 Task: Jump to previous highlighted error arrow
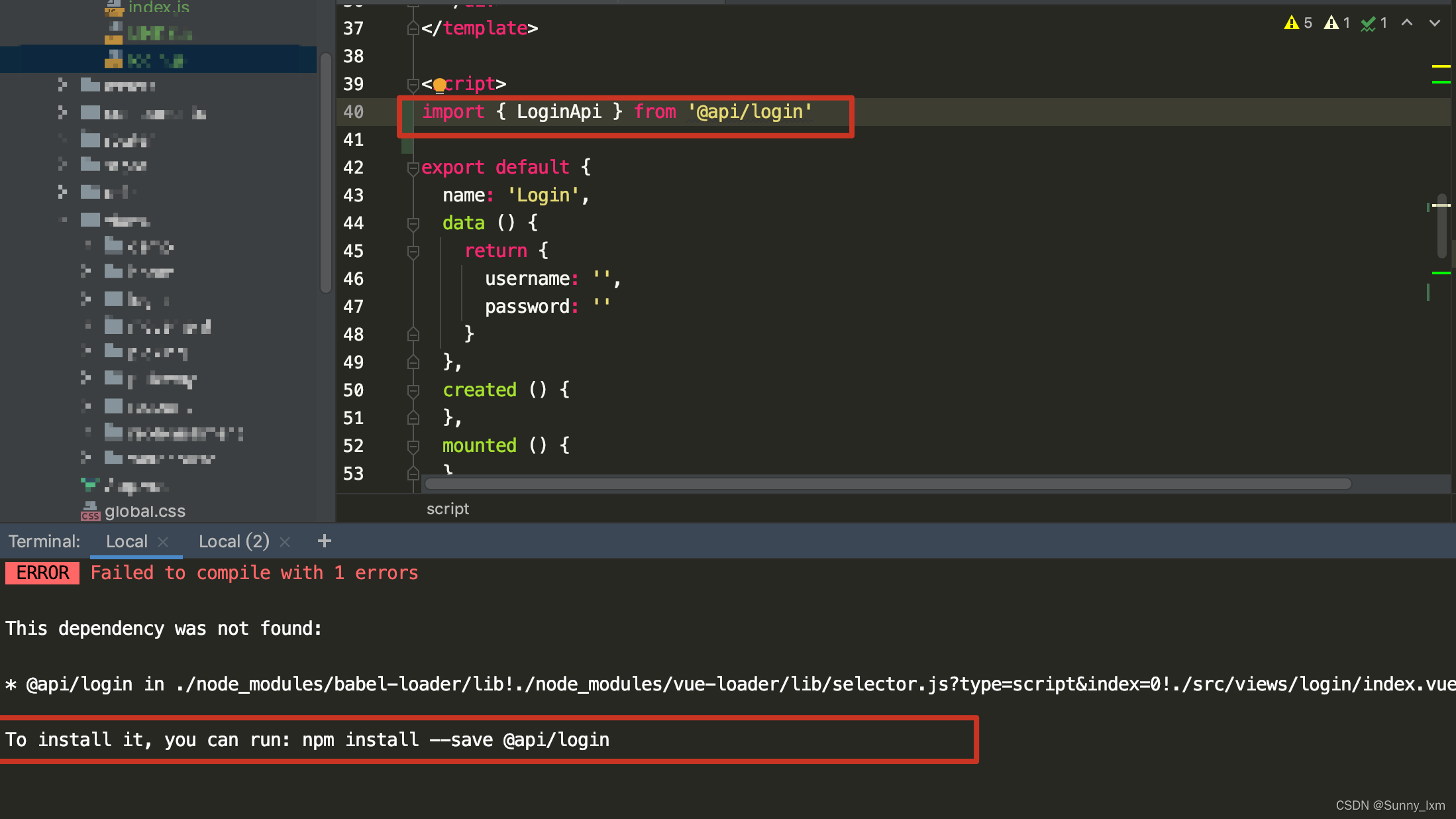tap(1407, 23)
